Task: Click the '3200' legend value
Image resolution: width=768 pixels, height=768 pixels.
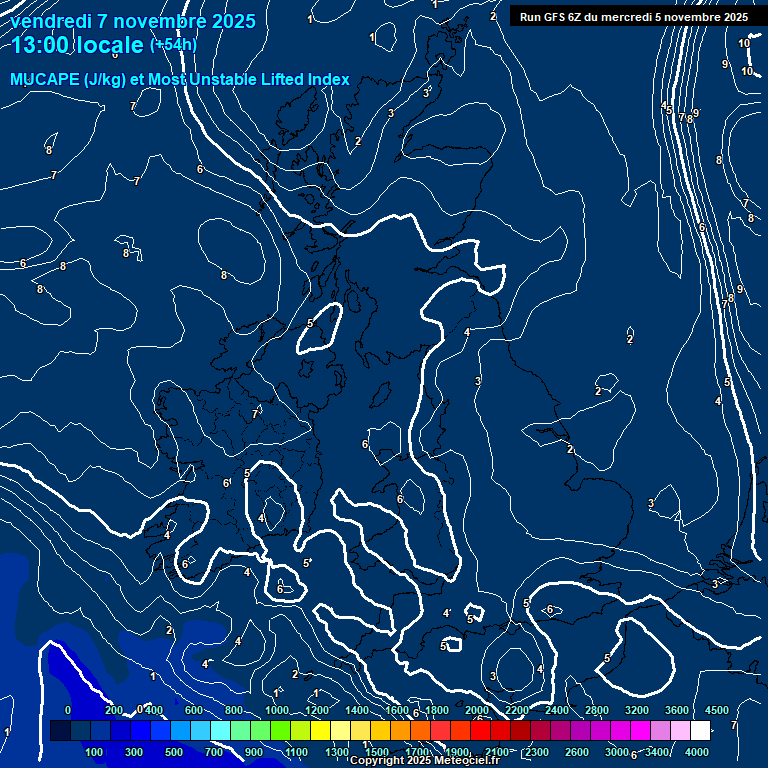Action: [x=636, y=710]
